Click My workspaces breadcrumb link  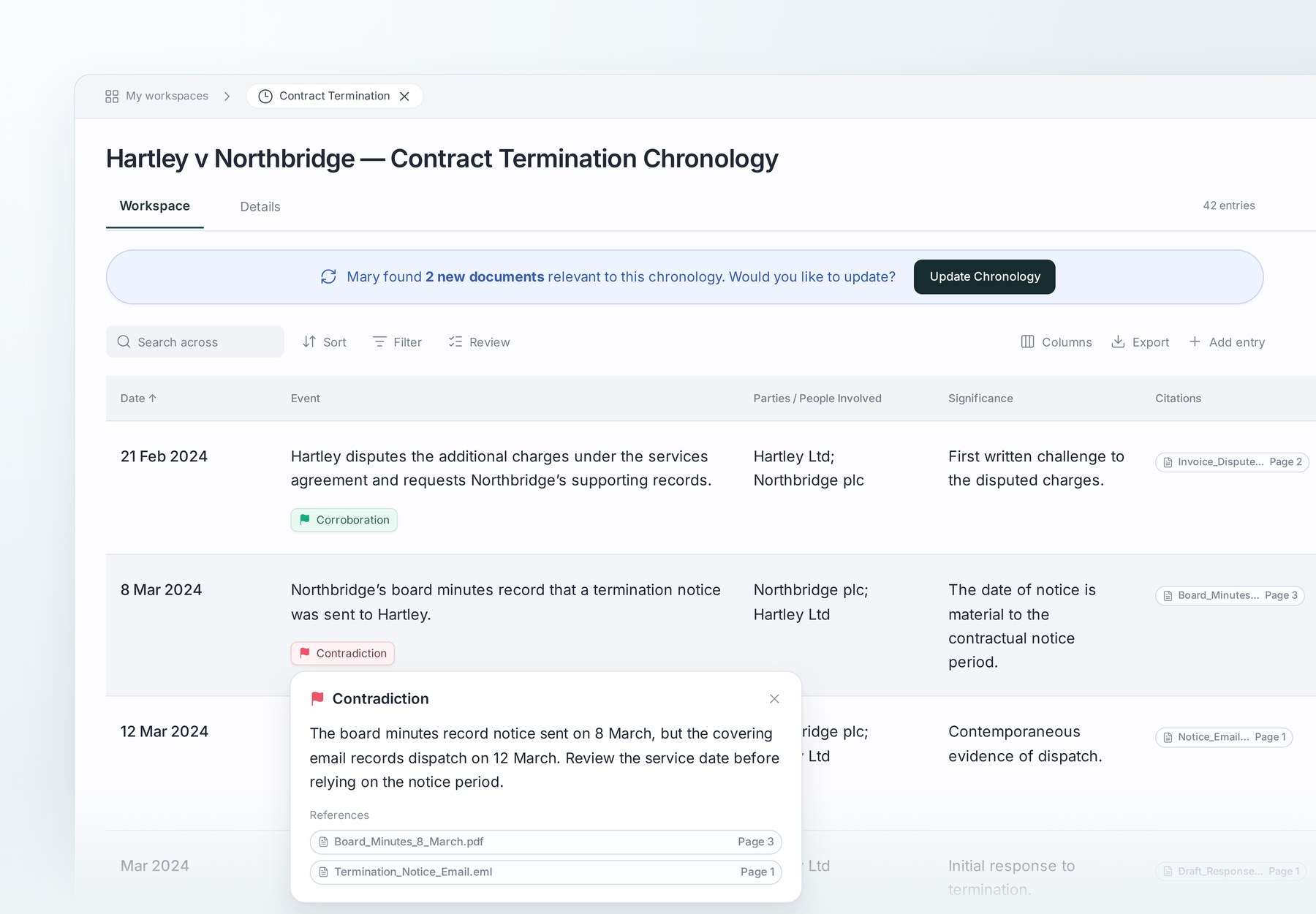(x=167, y=96)
